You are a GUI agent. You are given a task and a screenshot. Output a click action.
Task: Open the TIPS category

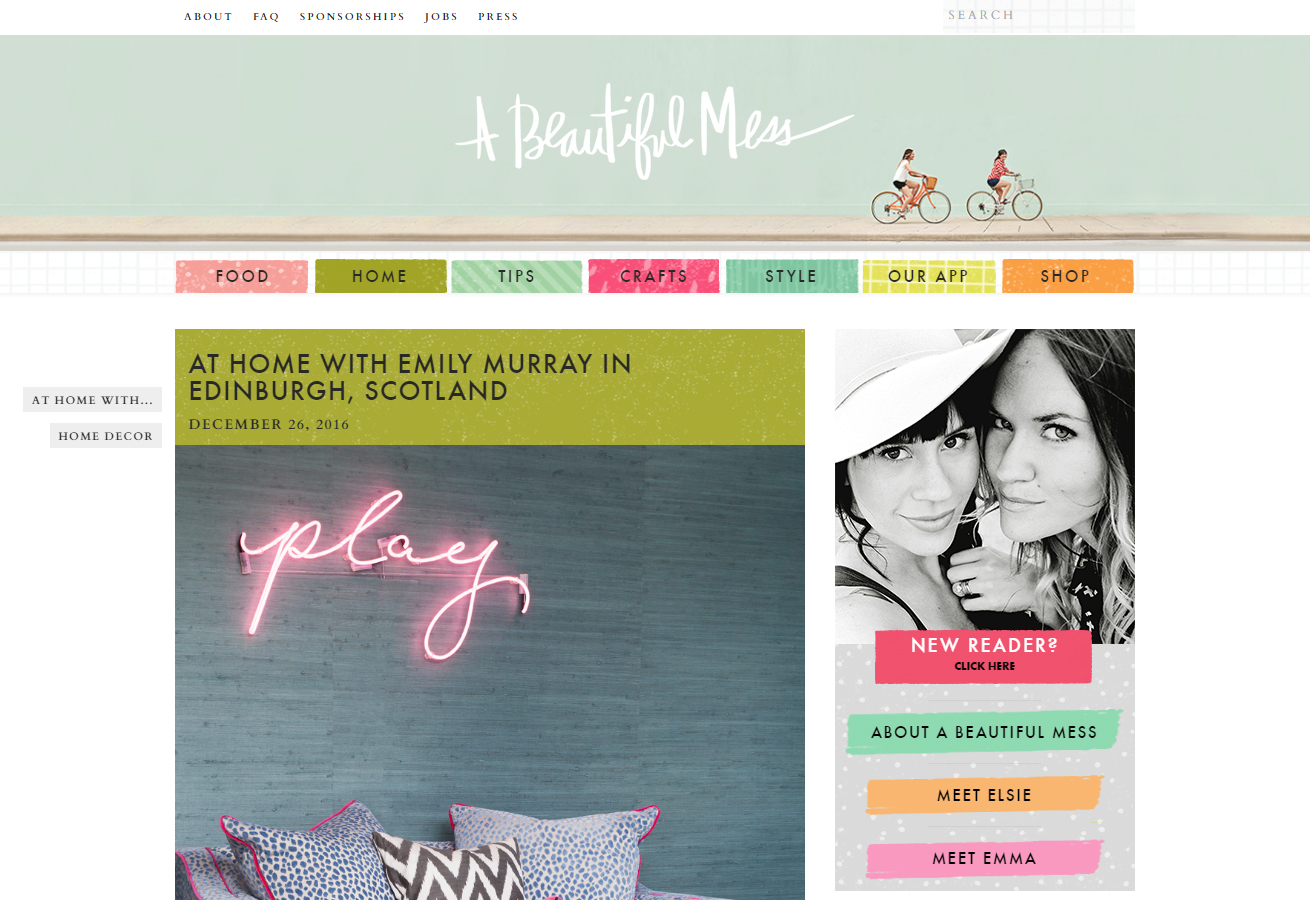(x=517, y=276)
